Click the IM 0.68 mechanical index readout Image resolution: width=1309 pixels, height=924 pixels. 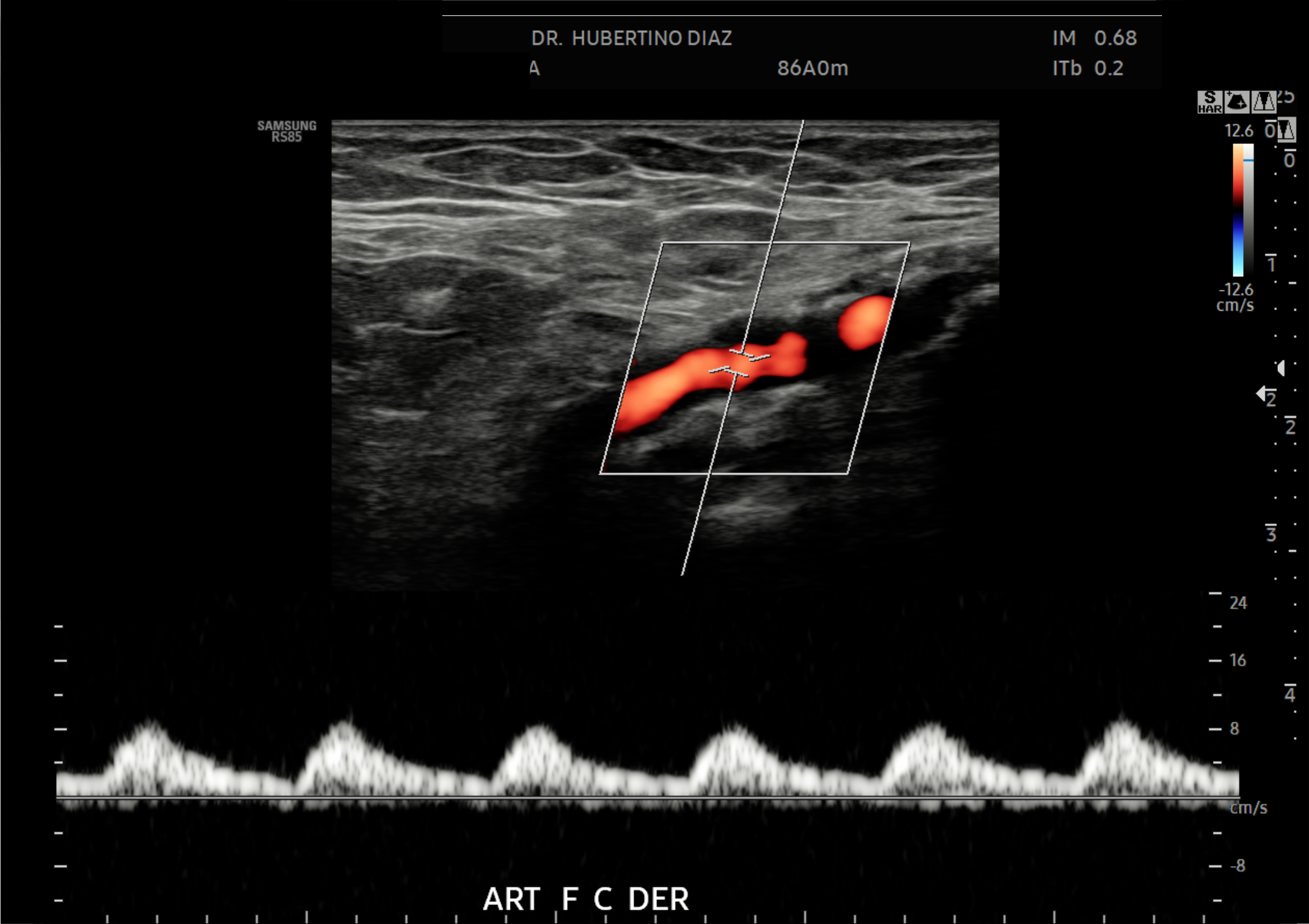tap(1094, 38)
